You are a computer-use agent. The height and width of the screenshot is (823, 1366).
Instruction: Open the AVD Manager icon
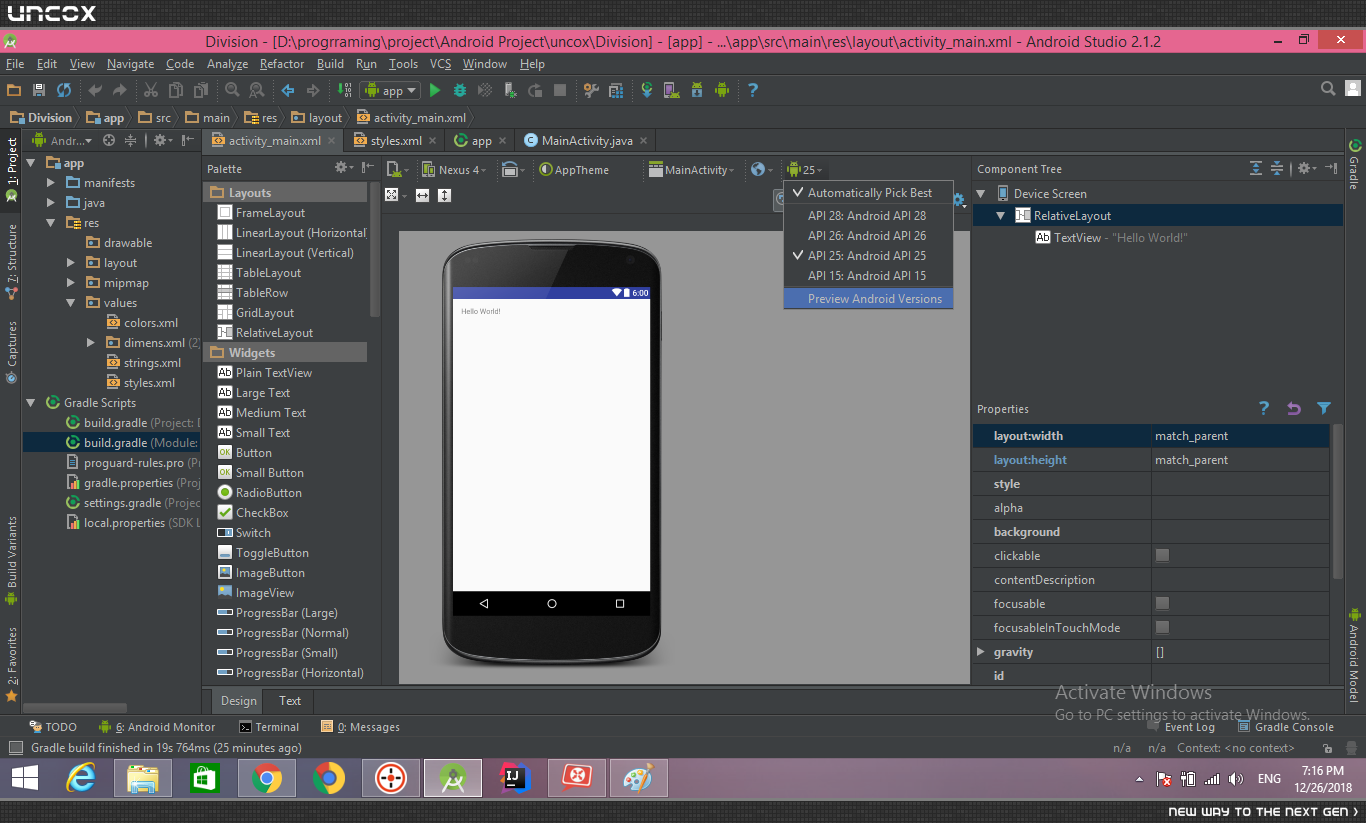pos(672,90)
